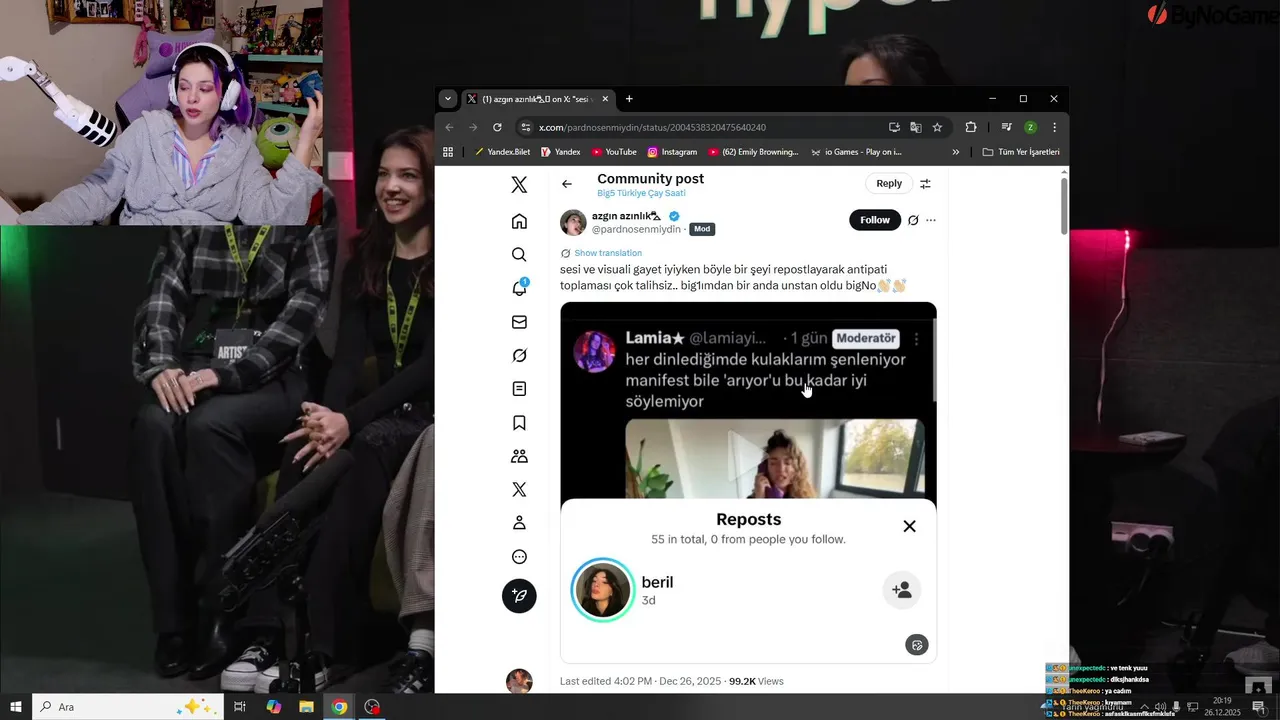Go to Home in the X sidebar
Image resolution: width=1280 pixels, height=720 pixels.
[519, 221]
